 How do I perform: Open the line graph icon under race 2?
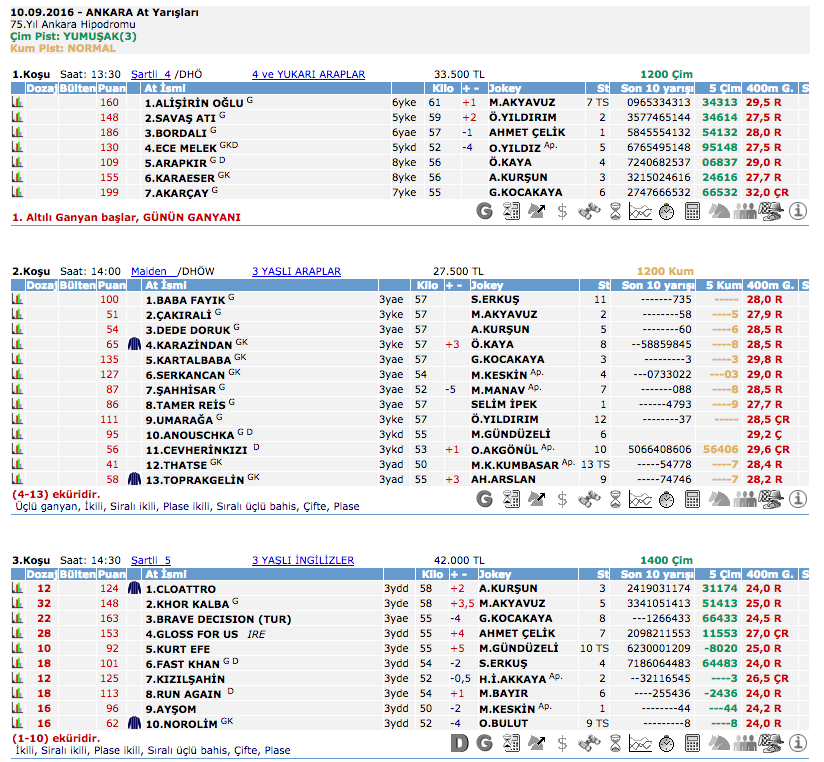(x=640, y=498)
